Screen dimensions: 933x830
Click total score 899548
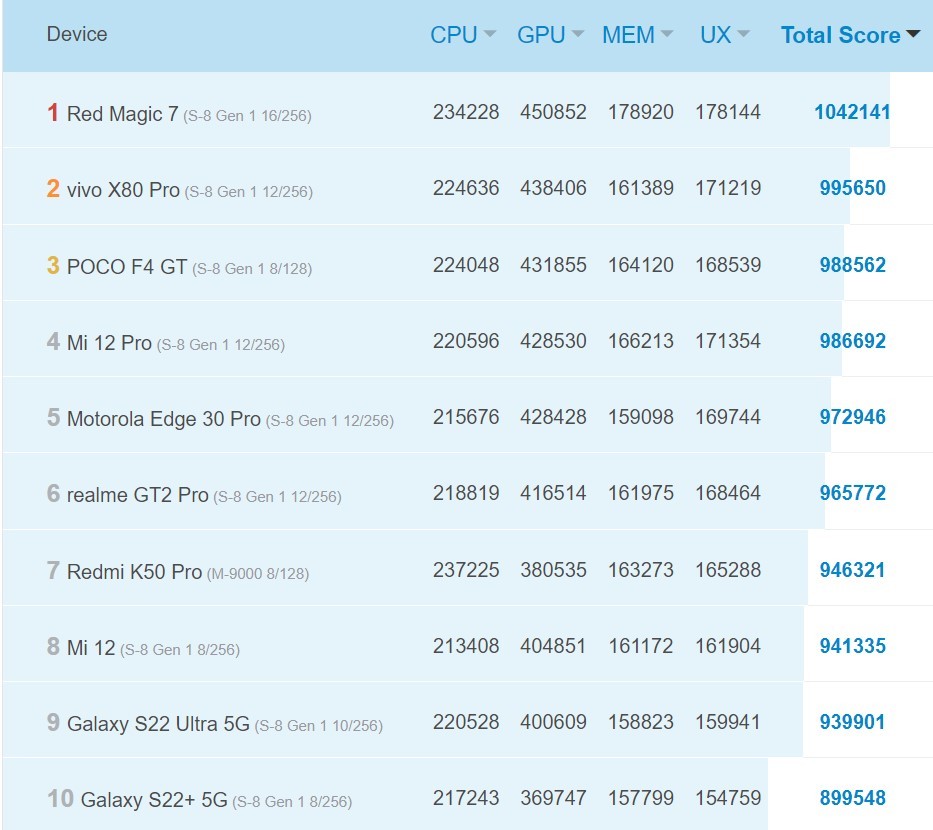[853, 798]
